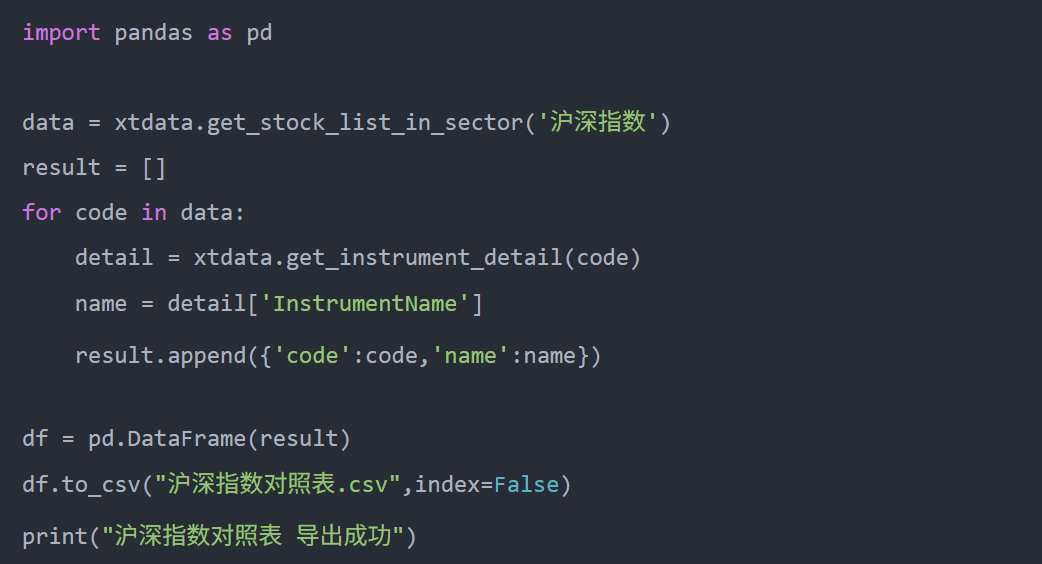Image resolution: width=1042 pixels, height=564 pixels.
Task: Click the 'InstrumentName' string key
Action: coord(365,303)
